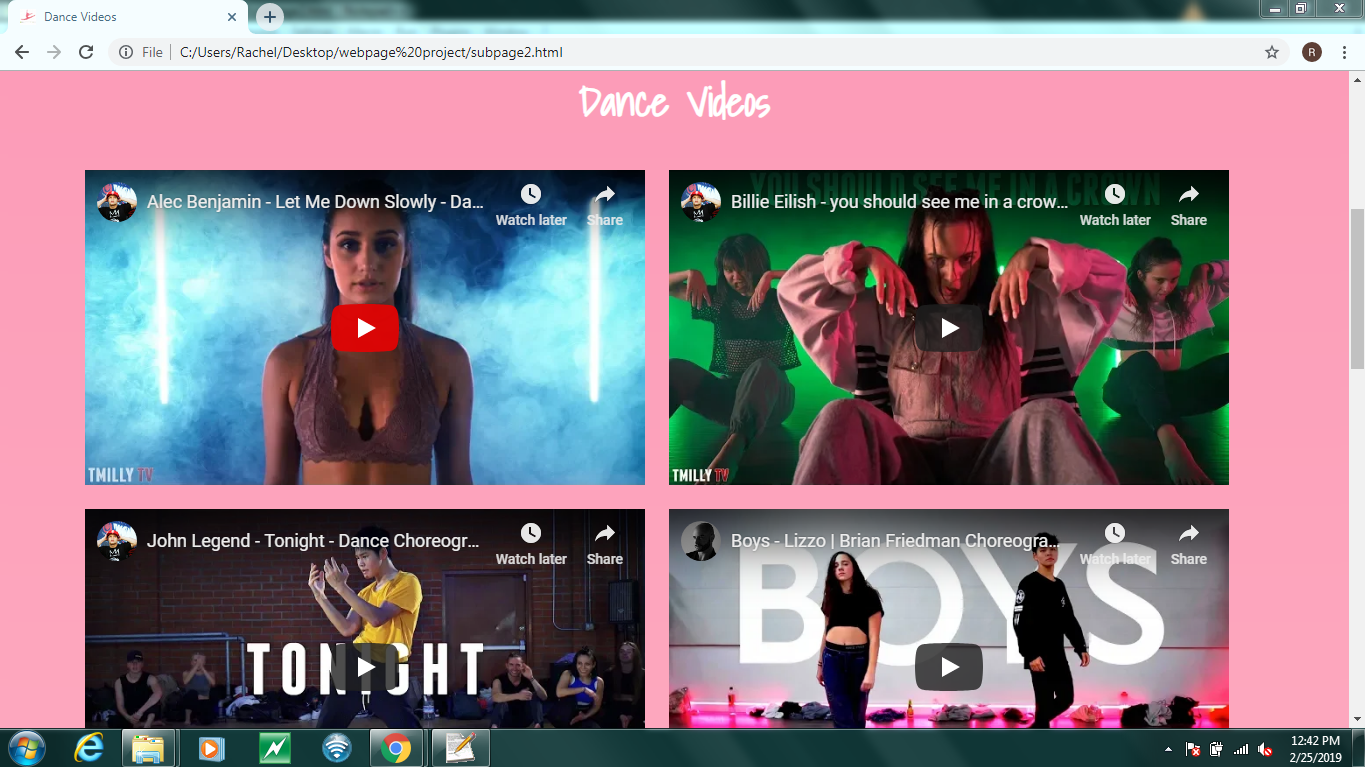Open channel avatar on Billie Eilish video

click(701, 202)
